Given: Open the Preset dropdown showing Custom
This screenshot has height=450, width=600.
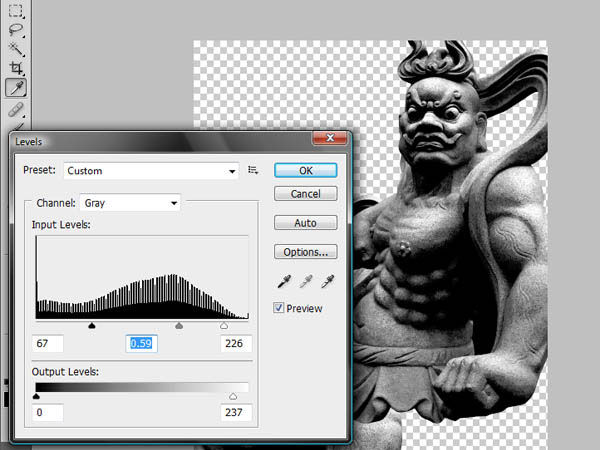Looking at the screenshot, I should (151, 171).
